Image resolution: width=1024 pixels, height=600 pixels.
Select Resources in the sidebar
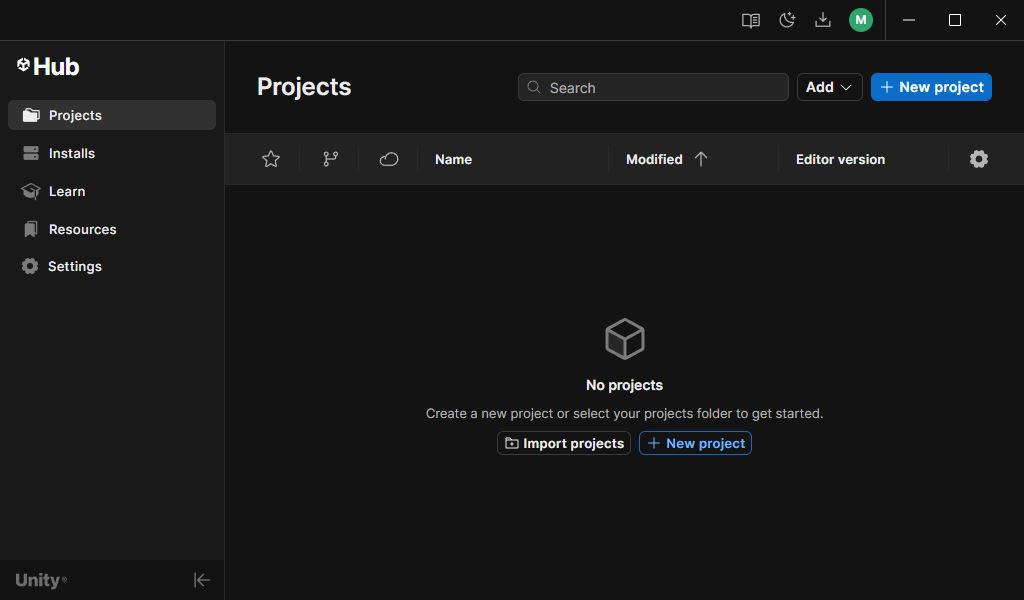tap(112, 229)
